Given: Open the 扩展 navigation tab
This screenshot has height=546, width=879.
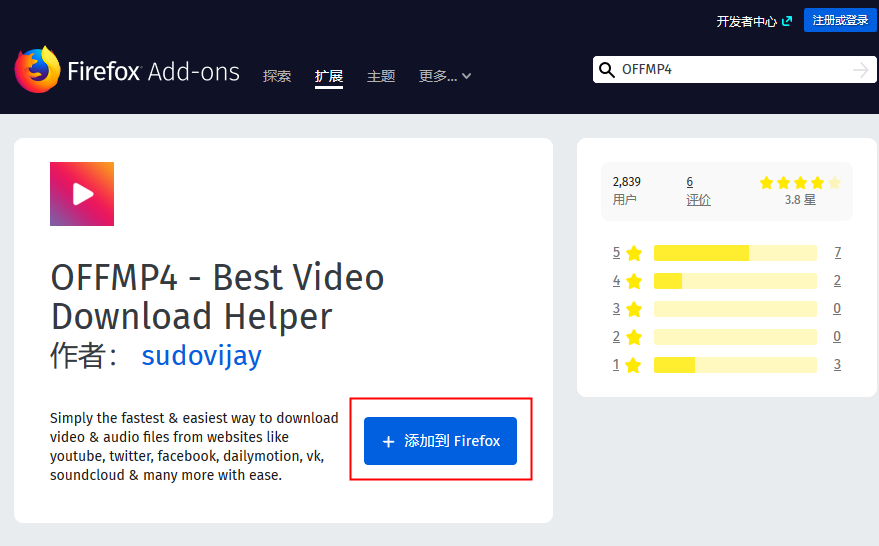Looking at the screenshot, I should point(329,76).
